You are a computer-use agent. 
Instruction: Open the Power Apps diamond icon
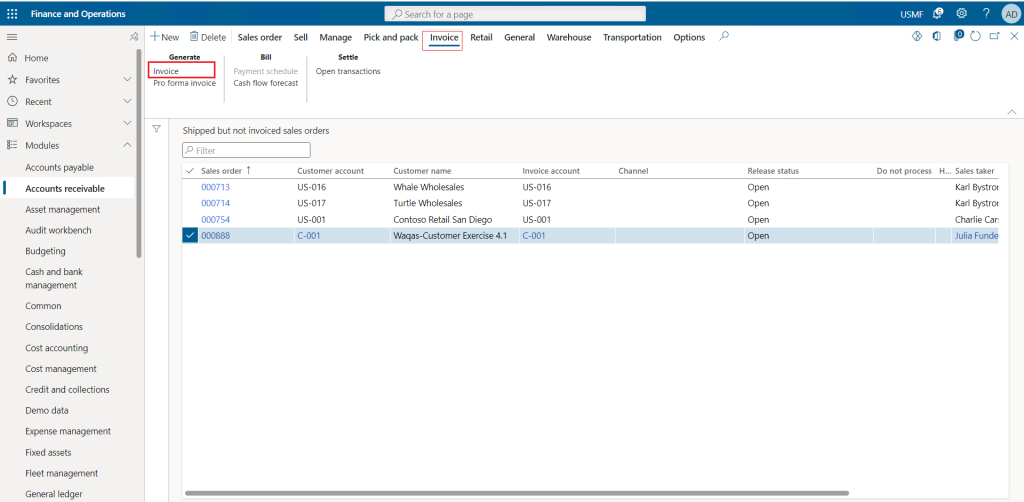point(916,37)
